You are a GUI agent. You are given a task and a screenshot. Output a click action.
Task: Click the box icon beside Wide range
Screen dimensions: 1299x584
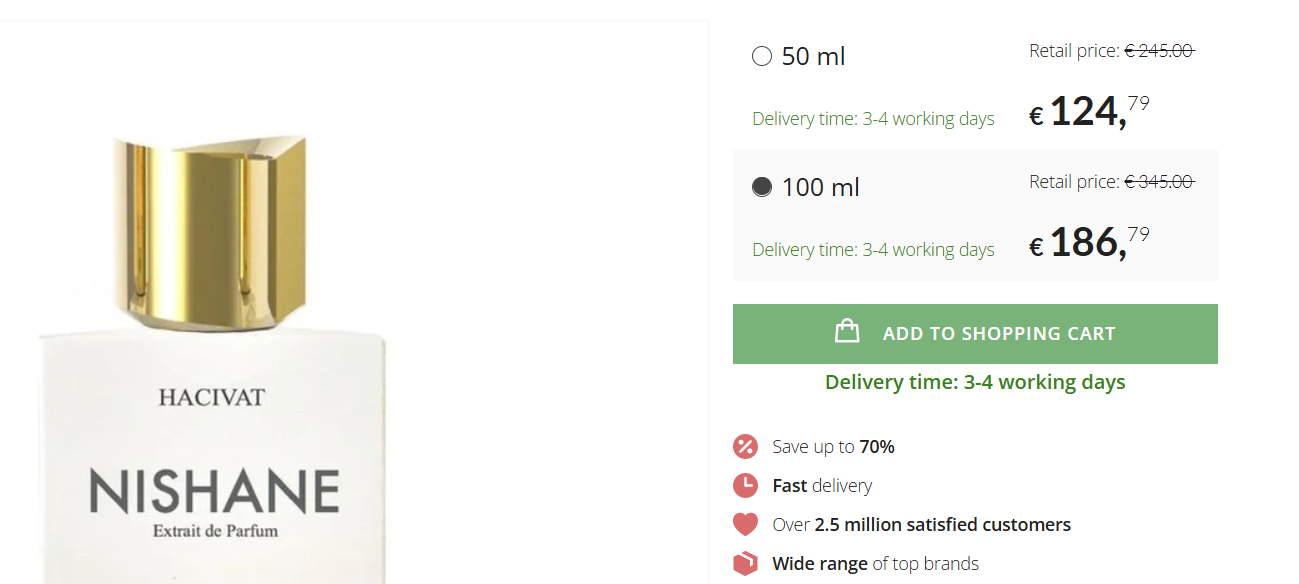click(745, 564)
